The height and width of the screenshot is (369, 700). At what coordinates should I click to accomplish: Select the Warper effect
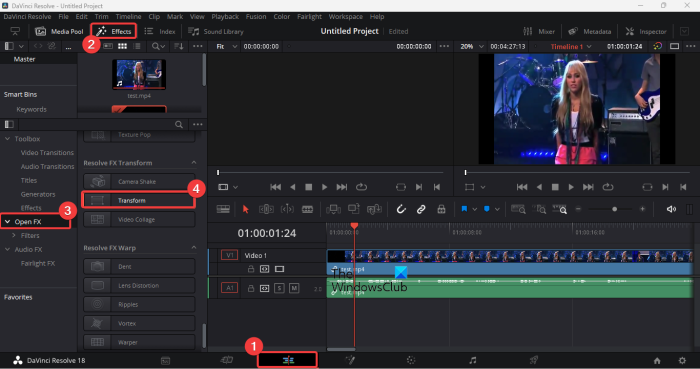(139, 342)
